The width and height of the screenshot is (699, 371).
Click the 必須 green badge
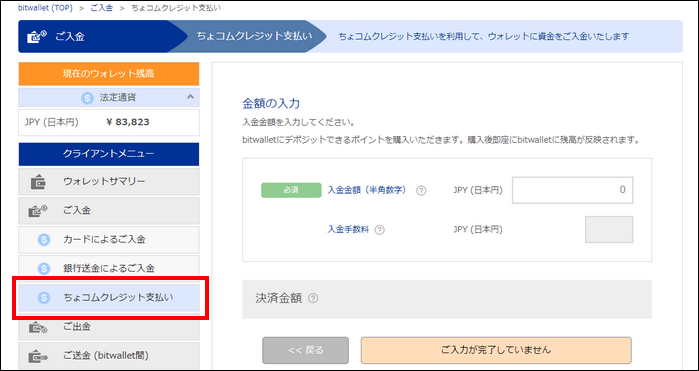(291, 190)
